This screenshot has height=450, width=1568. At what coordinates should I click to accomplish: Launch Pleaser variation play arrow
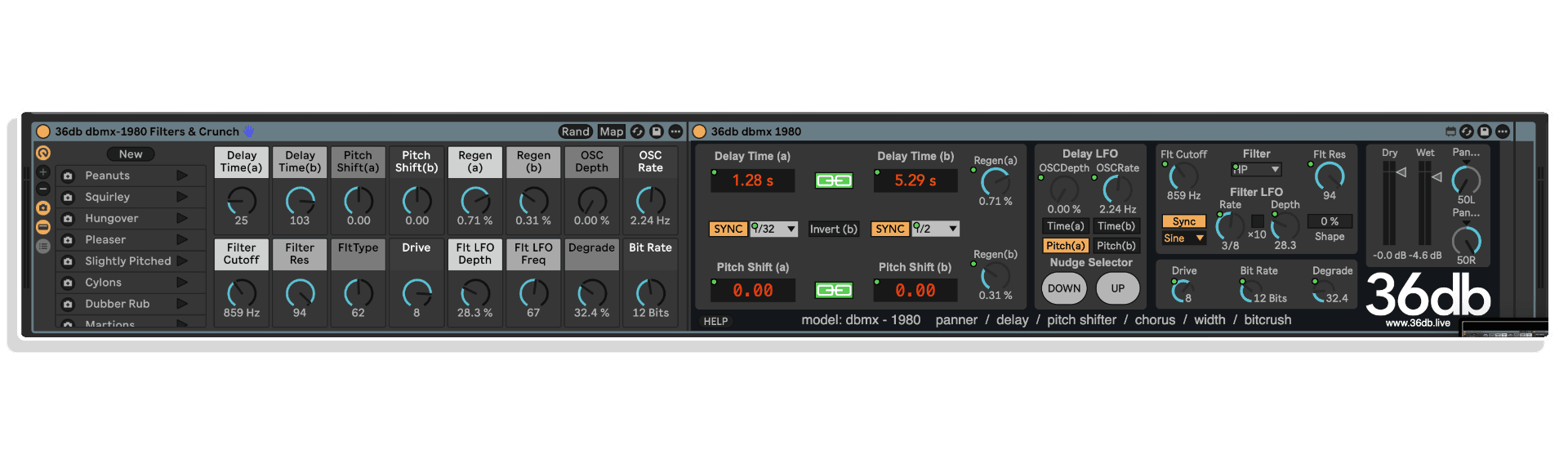(182, 240)
